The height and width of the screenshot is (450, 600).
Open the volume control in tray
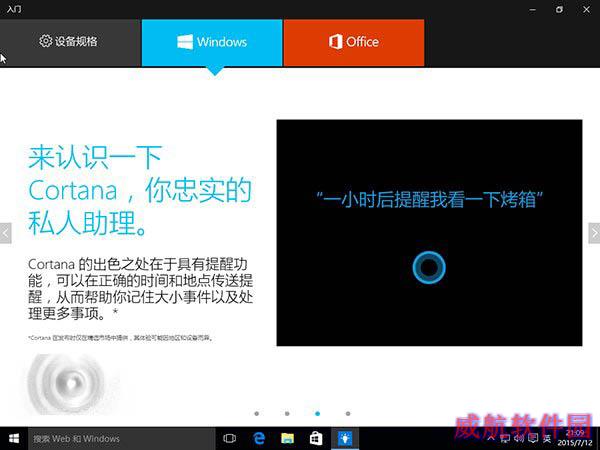[519, 439]
